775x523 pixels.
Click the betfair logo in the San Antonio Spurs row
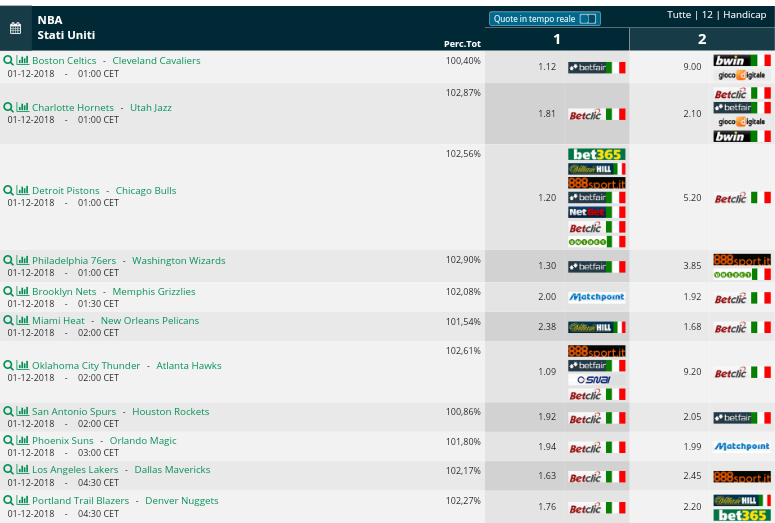tap(742, 418)
